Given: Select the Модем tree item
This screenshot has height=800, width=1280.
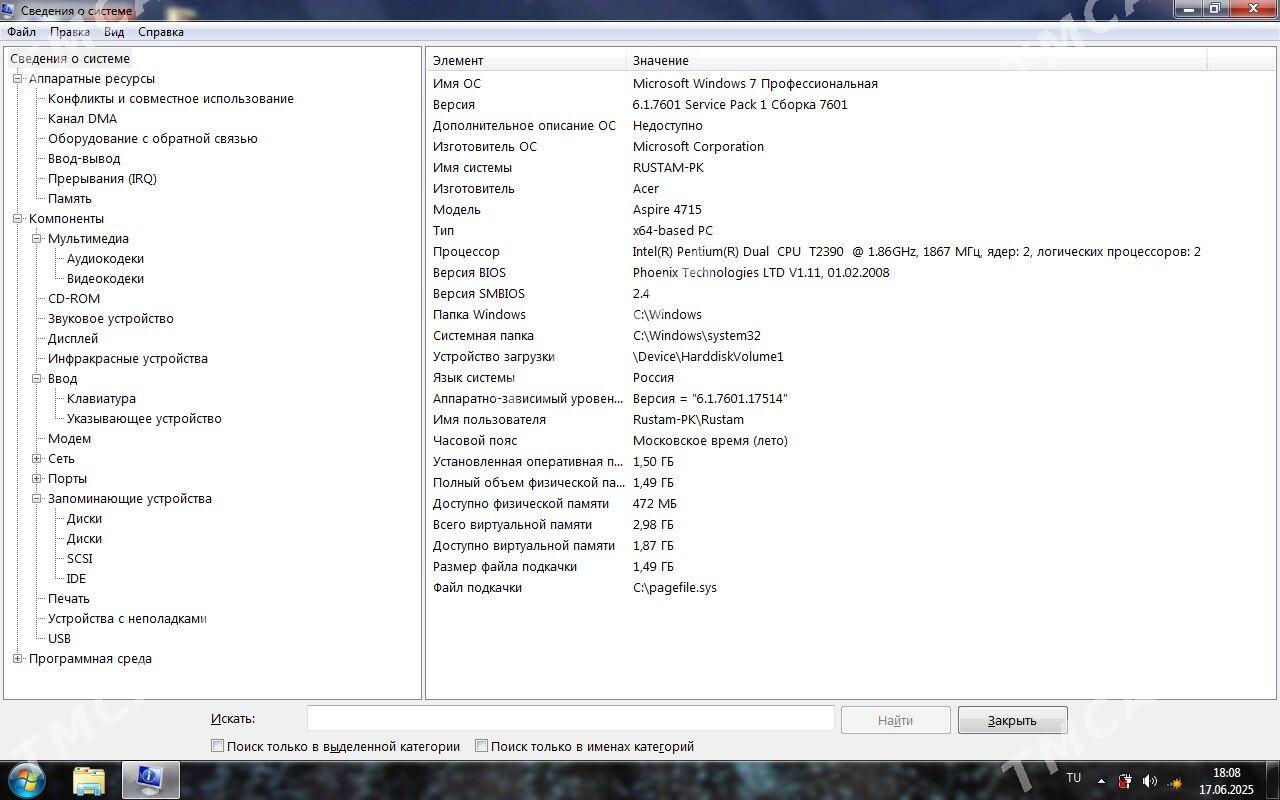Looking at the screenshot, I should click(x=69, y=439).
